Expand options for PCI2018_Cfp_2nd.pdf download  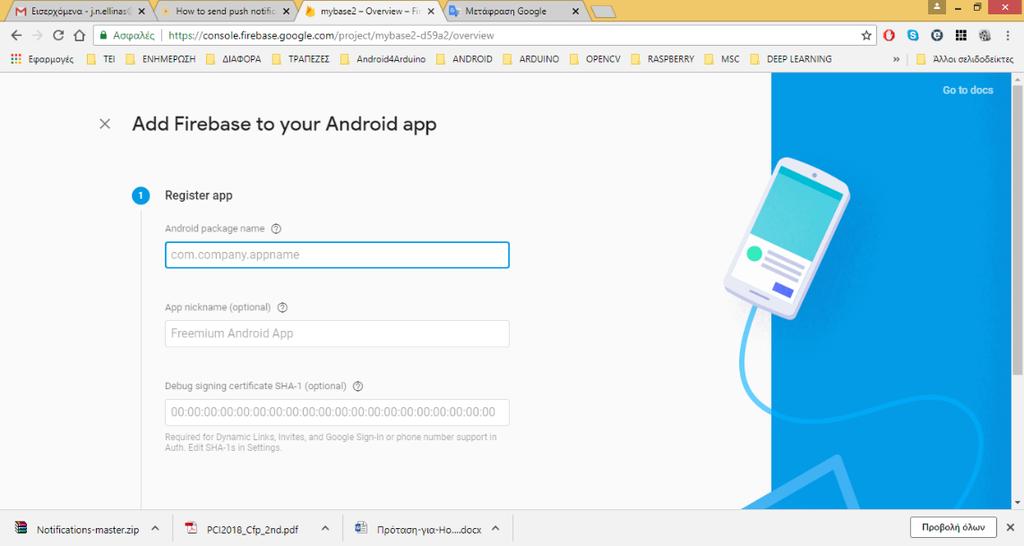click(x=325, y=528)
